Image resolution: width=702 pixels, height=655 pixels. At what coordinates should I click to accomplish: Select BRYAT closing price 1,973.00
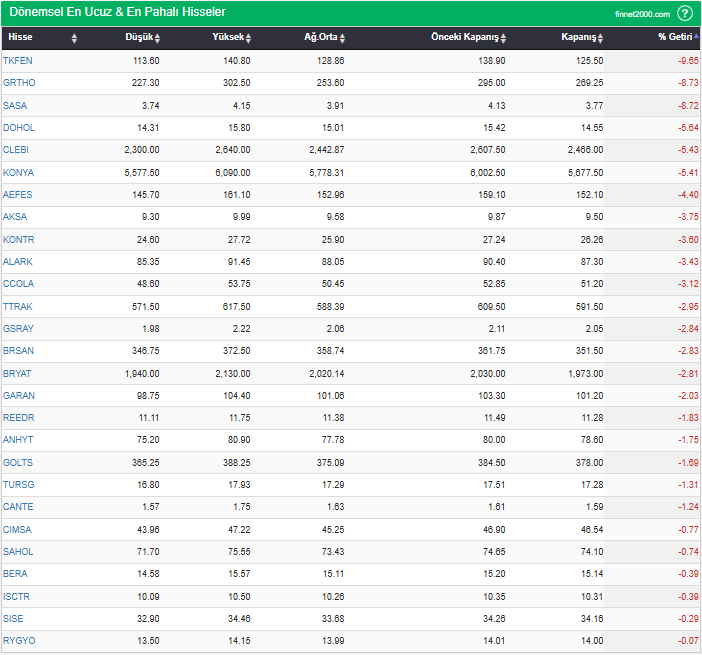pyautogui.click(x=586, y=373)
